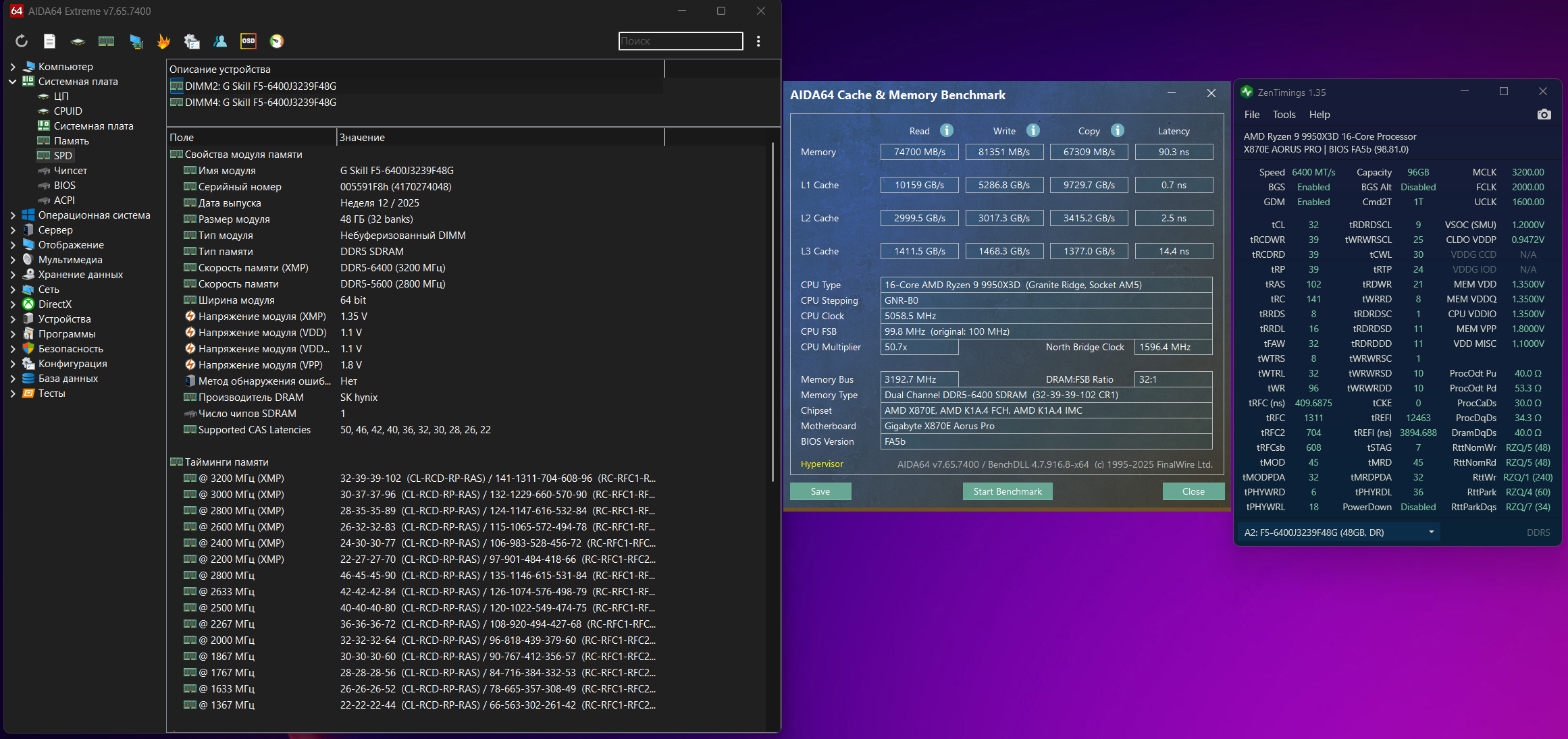The height and width of the screenshot is (739, 1568).
Task: Select the DIMM4: G Skill F5-6400J3239F48G device
Action: 253,103
